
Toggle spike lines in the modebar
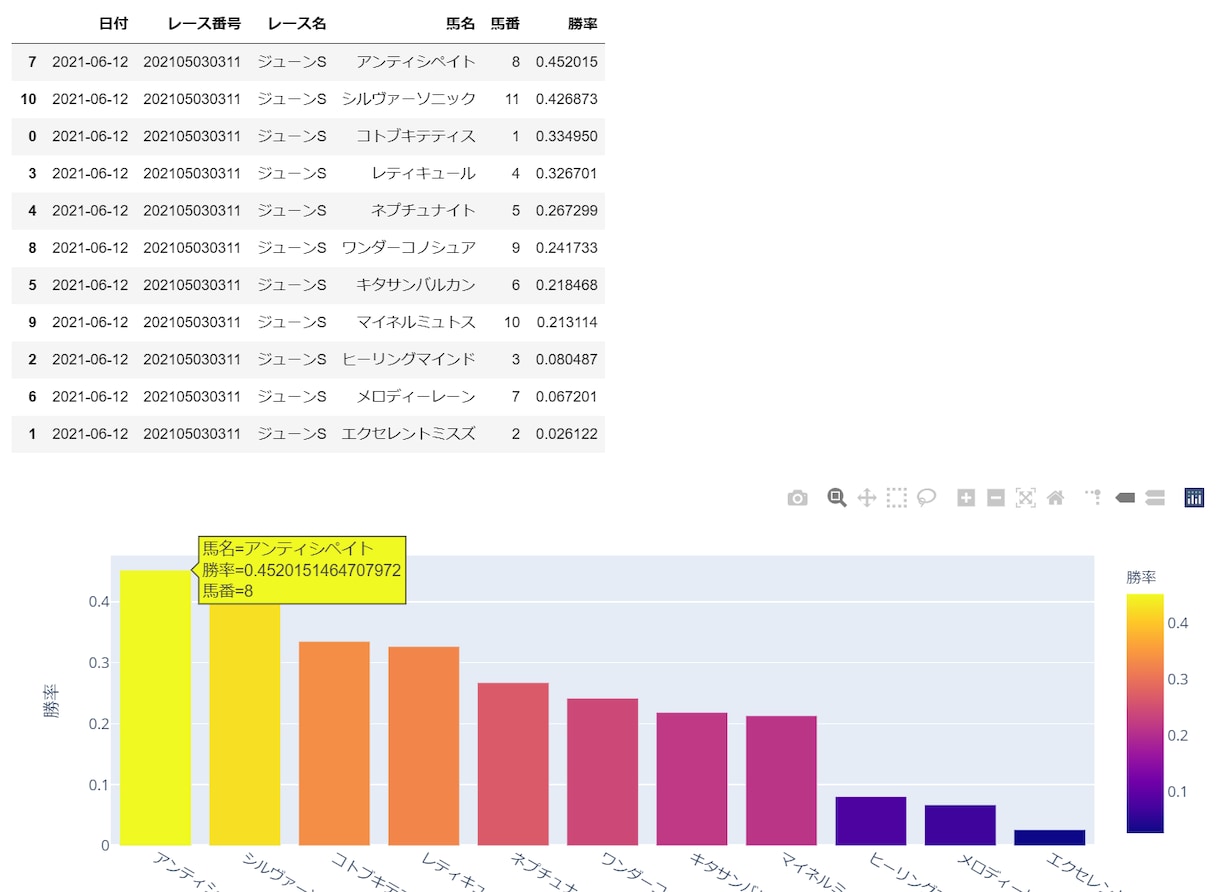point(1094,498)
